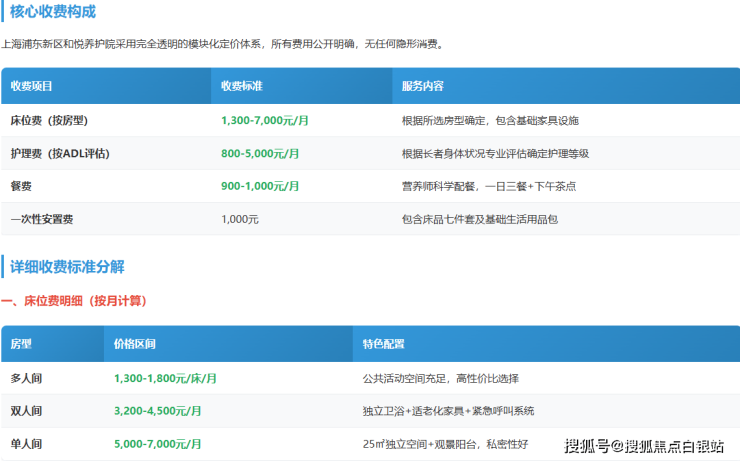The width and height of the screenshot is (740, 462).
Task: Select the 服务内容 column header
Action: coord(422,87)
